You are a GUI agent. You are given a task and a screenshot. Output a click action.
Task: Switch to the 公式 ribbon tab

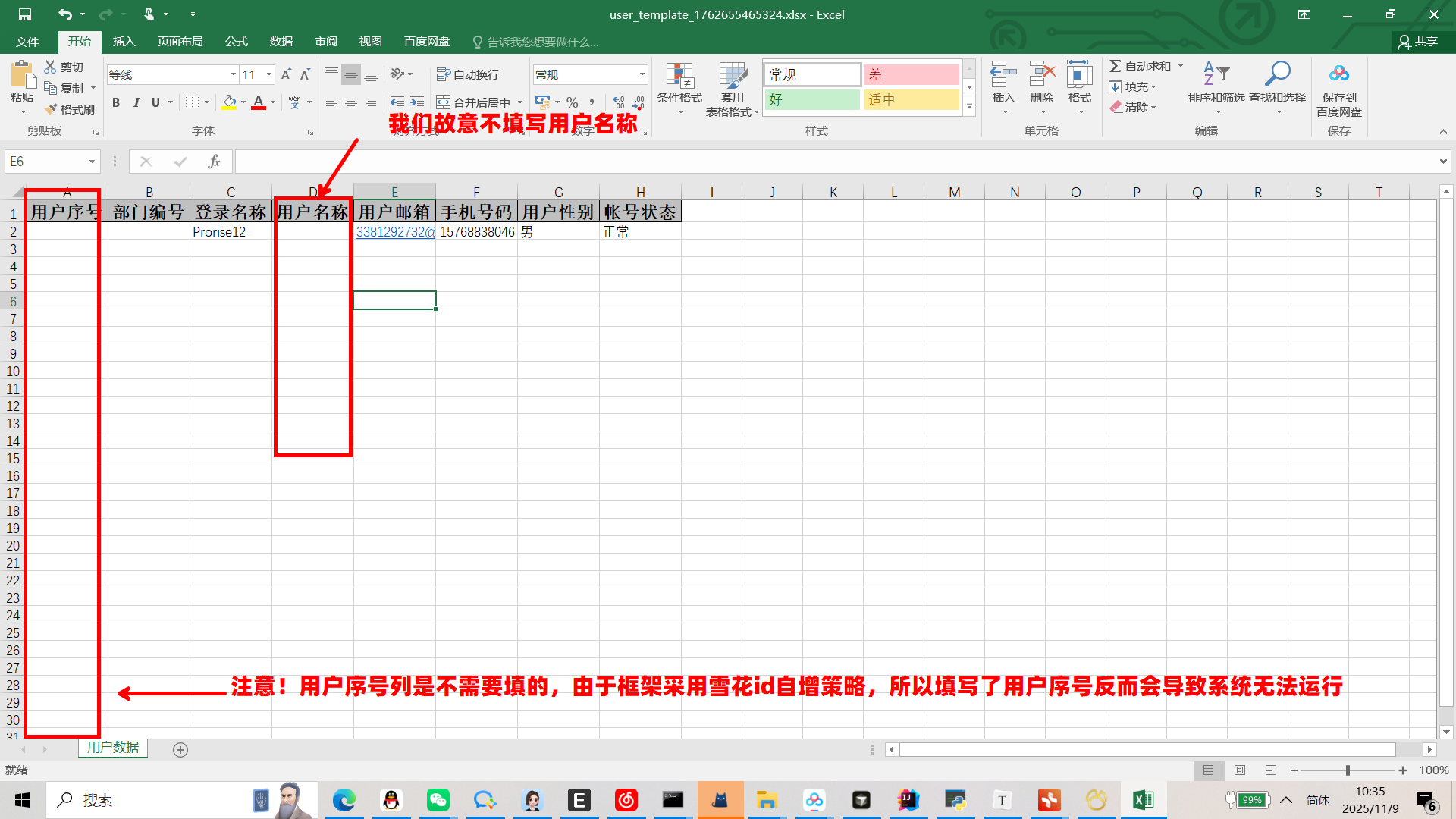pyautogui.click(x=236, y=42)
